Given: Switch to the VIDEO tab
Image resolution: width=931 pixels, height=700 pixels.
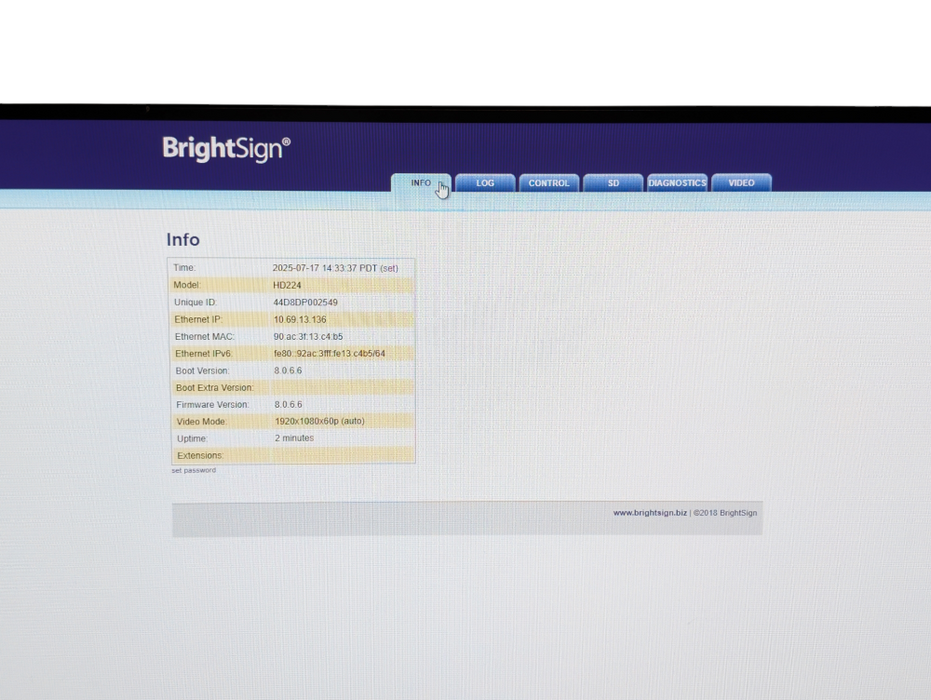Looking at the screenshot, I should (742, 183).
